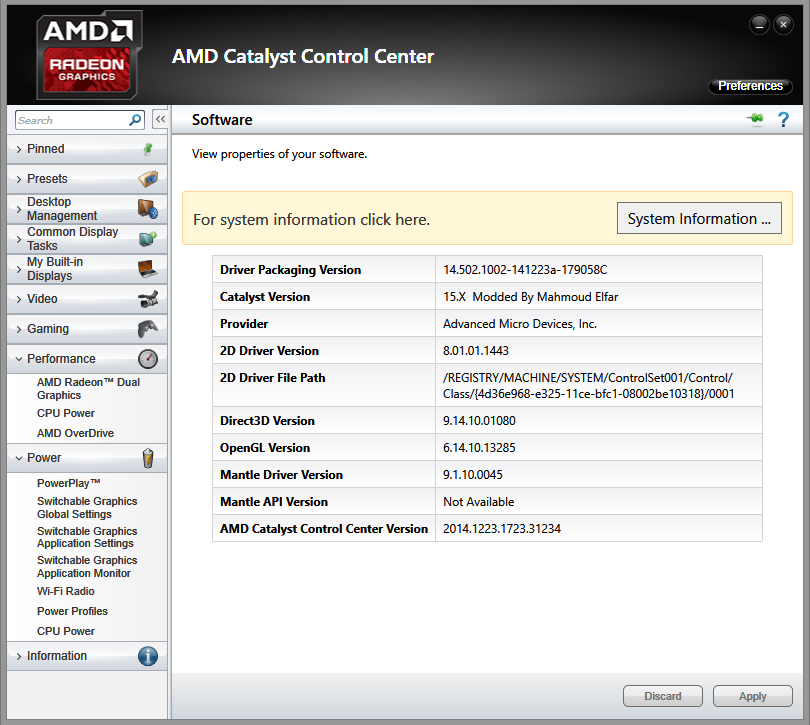Viewport: 810px width, 725px height.
Task: Expand the Video section
Action: pos(87,299)
